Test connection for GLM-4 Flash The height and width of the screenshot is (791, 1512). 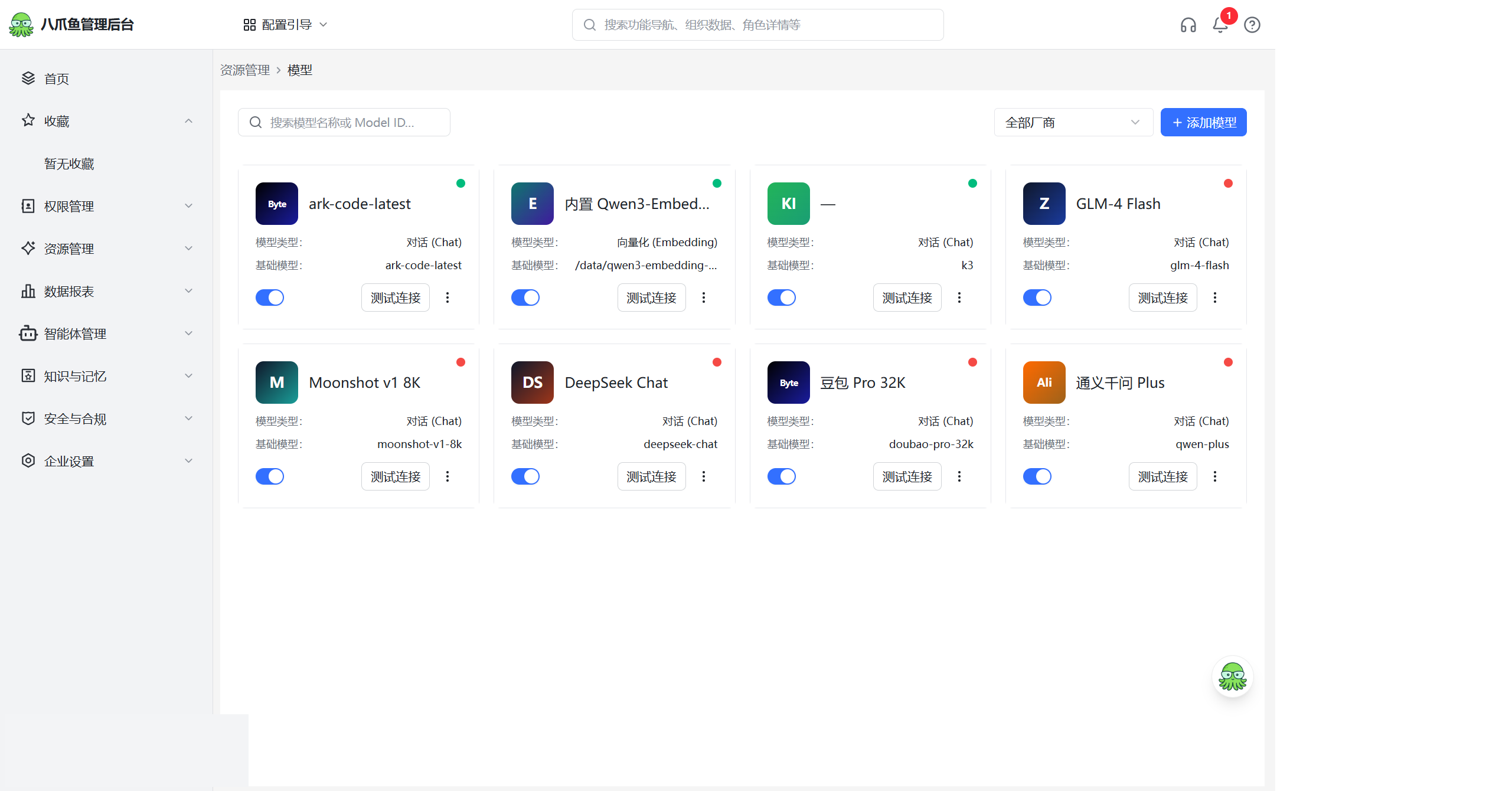(x=1163, y=298)
